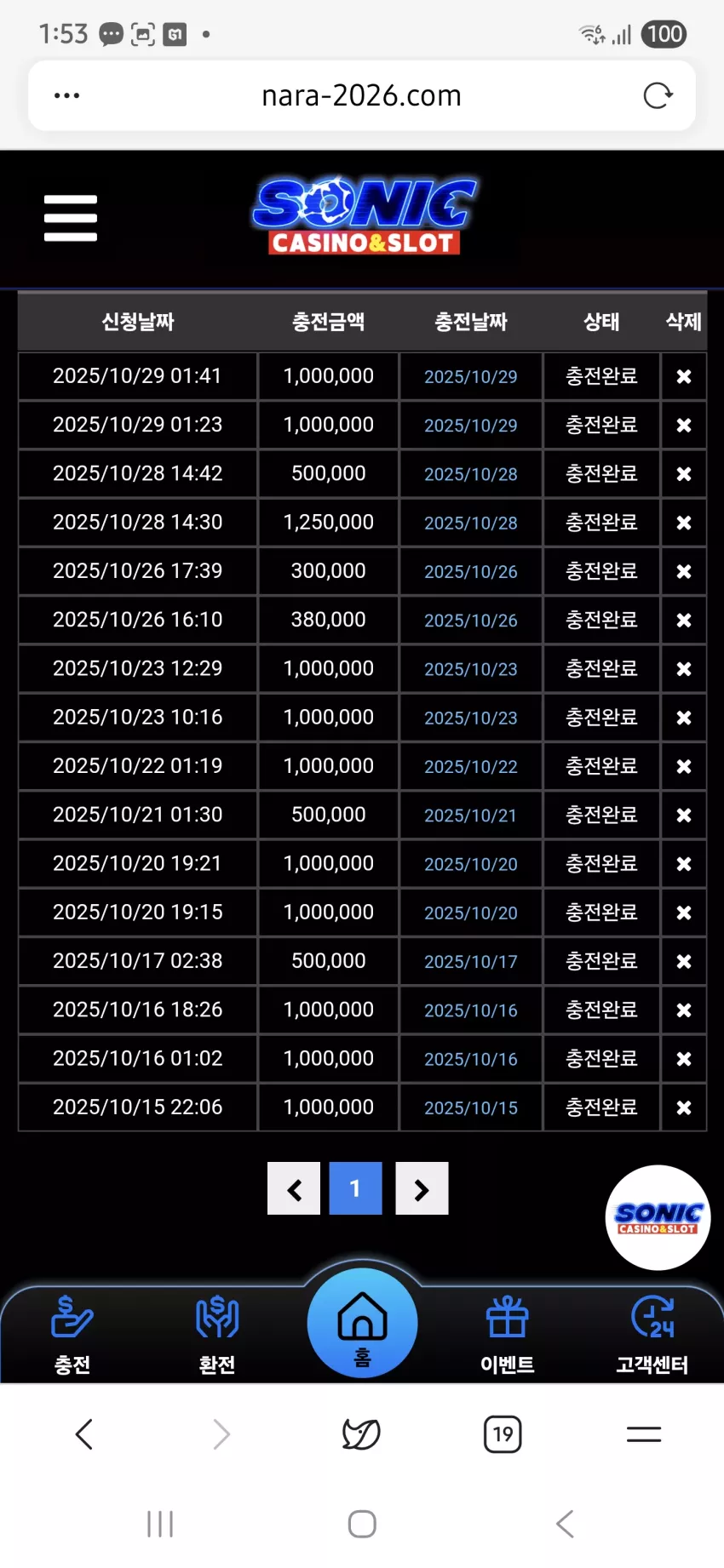Delete the 2025/10/28 14:30 record of 1,250,000
The height and width of the screenshot is (1568, 724).
684,523
